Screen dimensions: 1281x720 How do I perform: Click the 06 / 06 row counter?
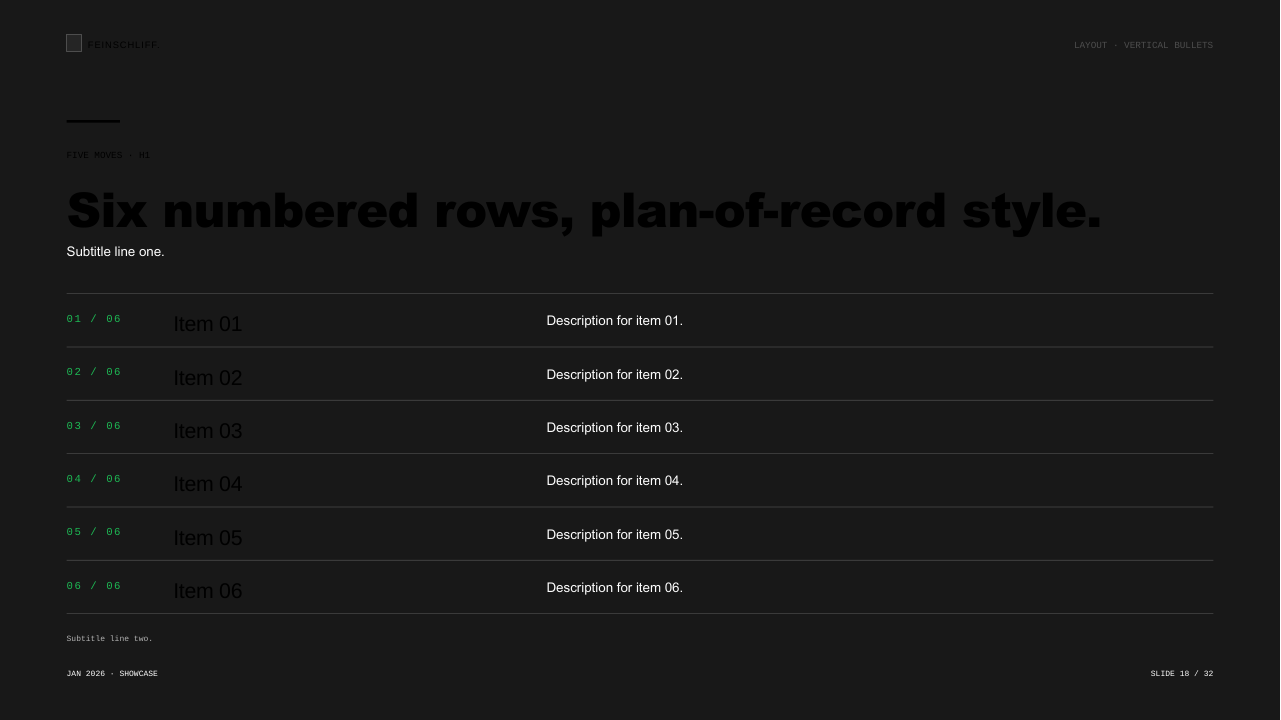[94, 586]
